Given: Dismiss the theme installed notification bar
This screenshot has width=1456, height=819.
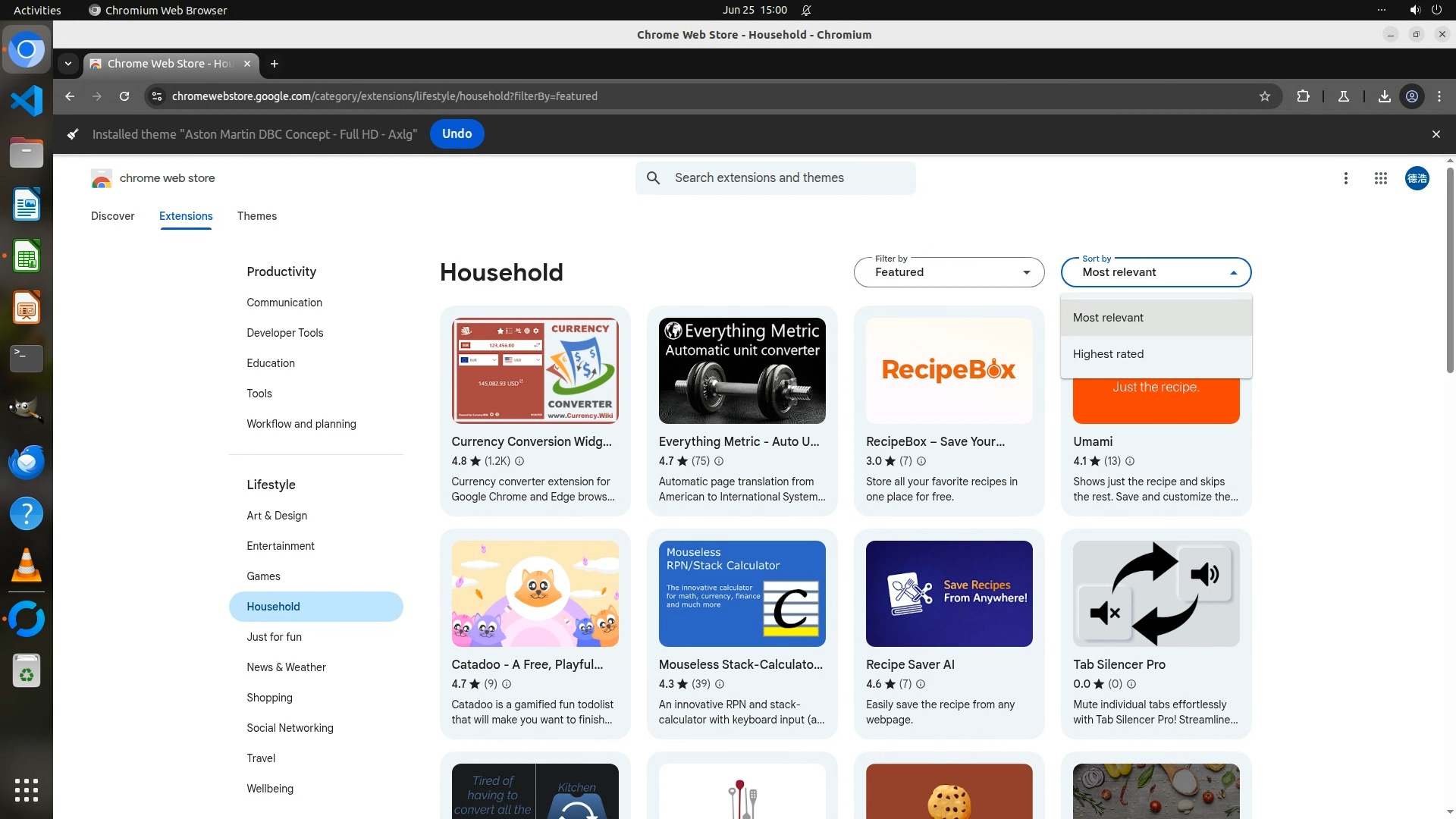Looking at the screenshot, I should 1436,134.
